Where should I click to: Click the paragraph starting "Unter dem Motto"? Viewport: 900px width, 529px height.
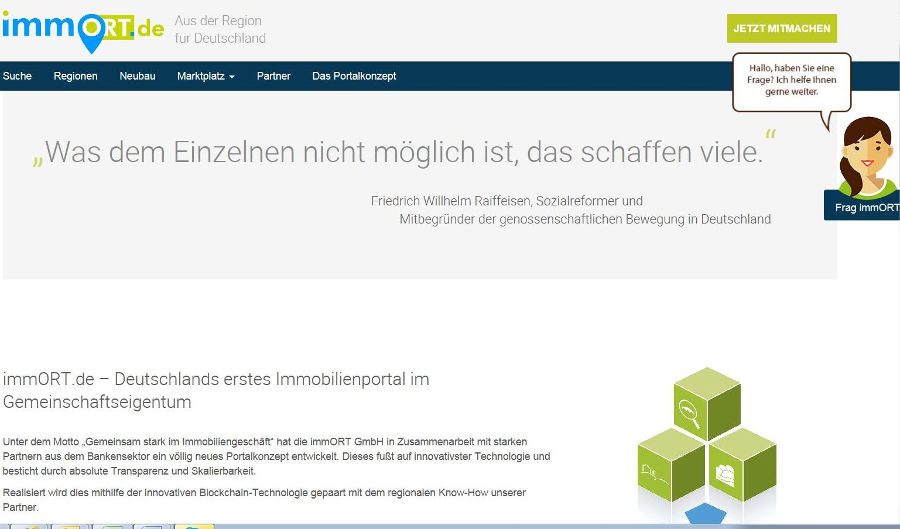[x=276, y=456]
